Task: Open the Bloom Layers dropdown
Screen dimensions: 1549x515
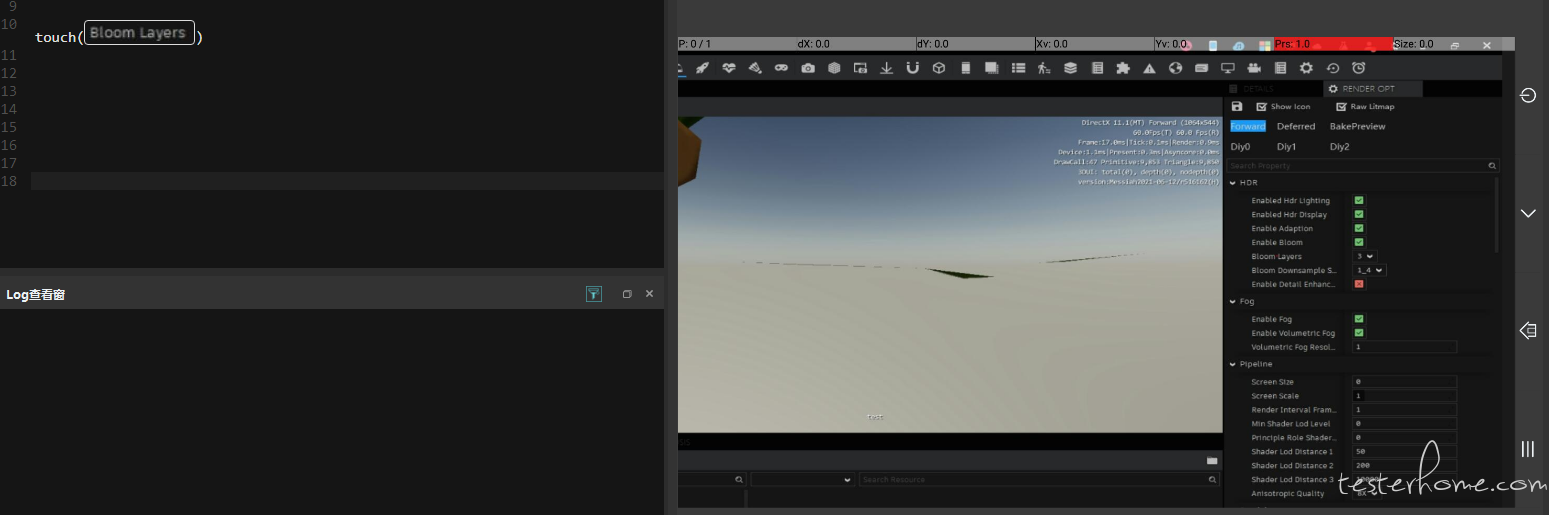Action: (1365, 256)
